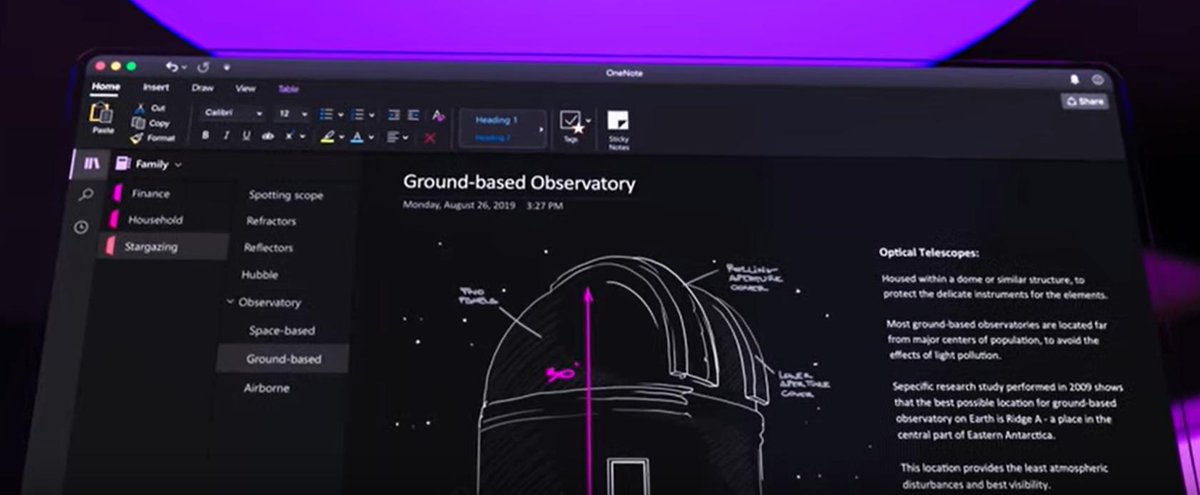Click the Redo arrow
The height and width of the screenshot is (495, 1200).
click(x=203, y=67)
